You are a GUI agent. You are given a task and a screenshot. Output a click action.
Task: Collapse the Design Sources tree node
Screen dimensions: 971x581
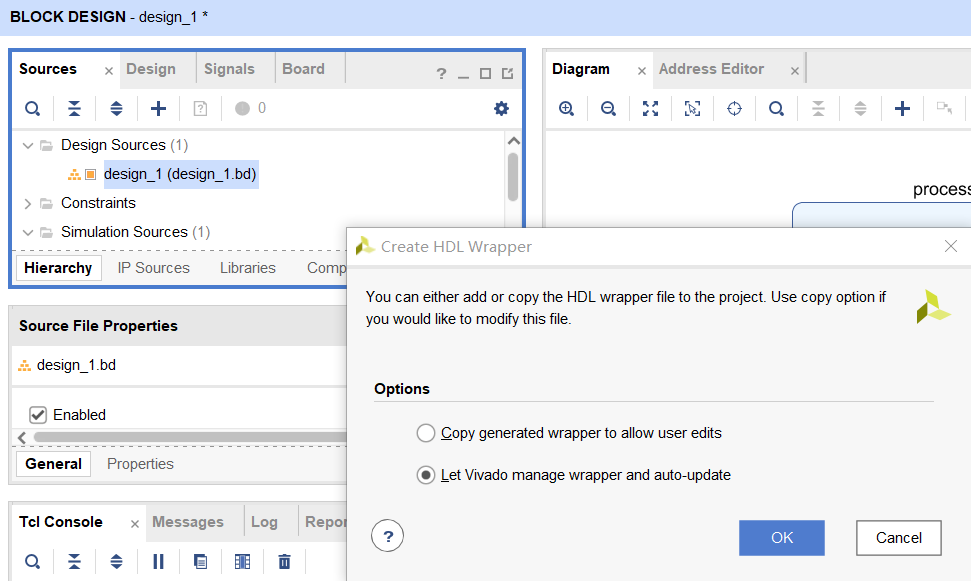(27, 146)
